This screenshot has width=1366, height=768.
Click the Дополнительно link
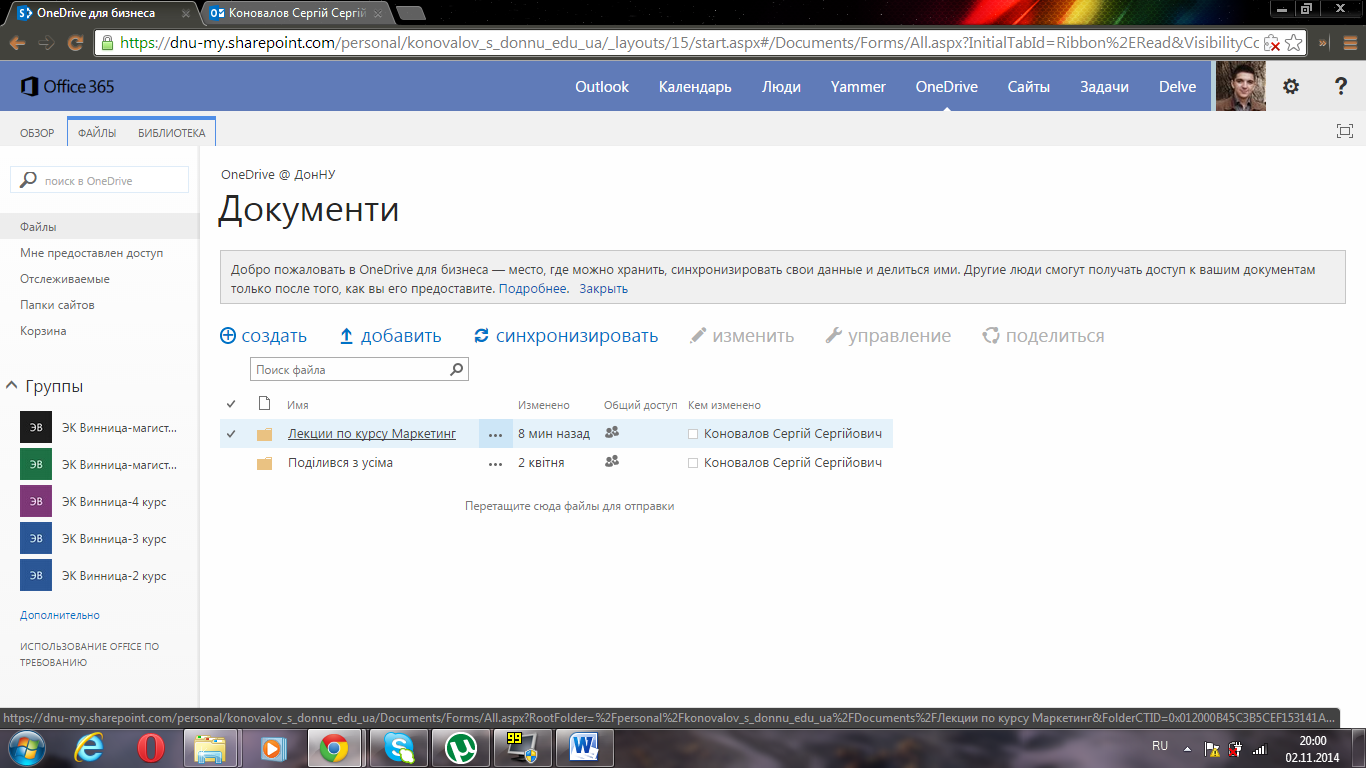[60, 615]
